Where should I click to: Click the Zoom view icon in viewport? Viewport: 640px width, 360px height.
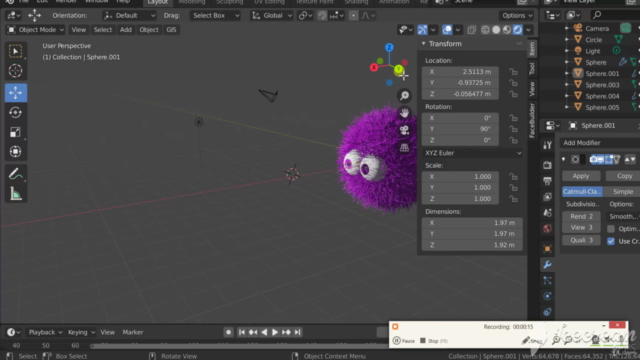(x=404, y=96)
